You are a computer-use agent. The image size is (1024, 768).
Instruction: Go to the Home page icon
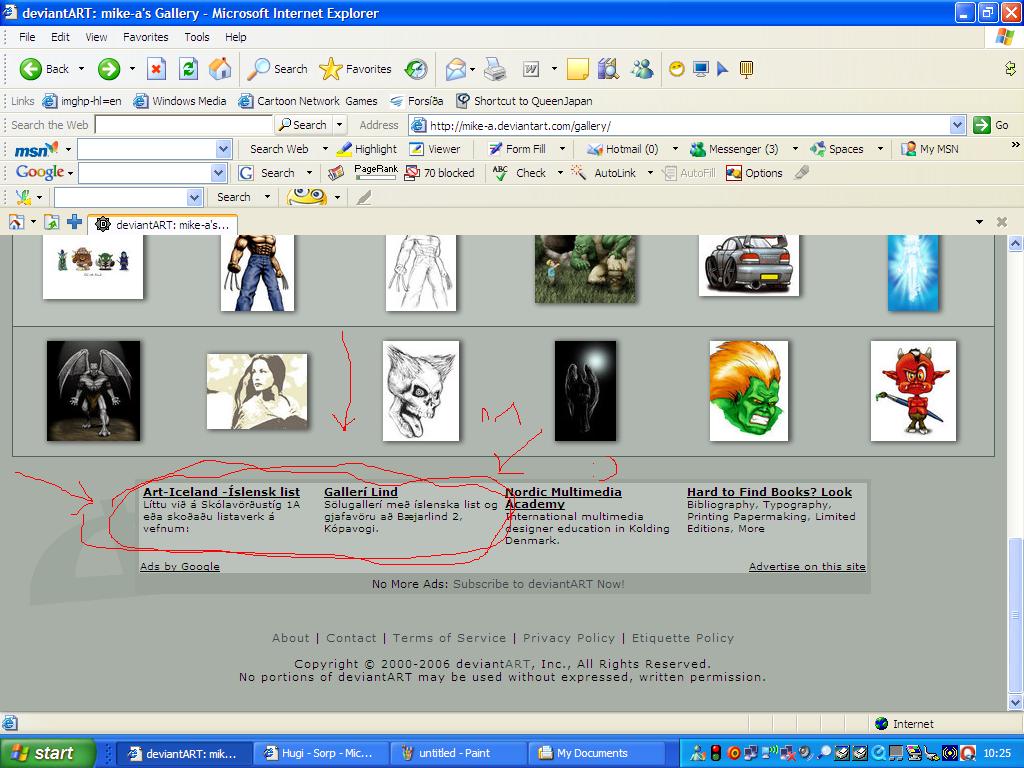point(220,69)
